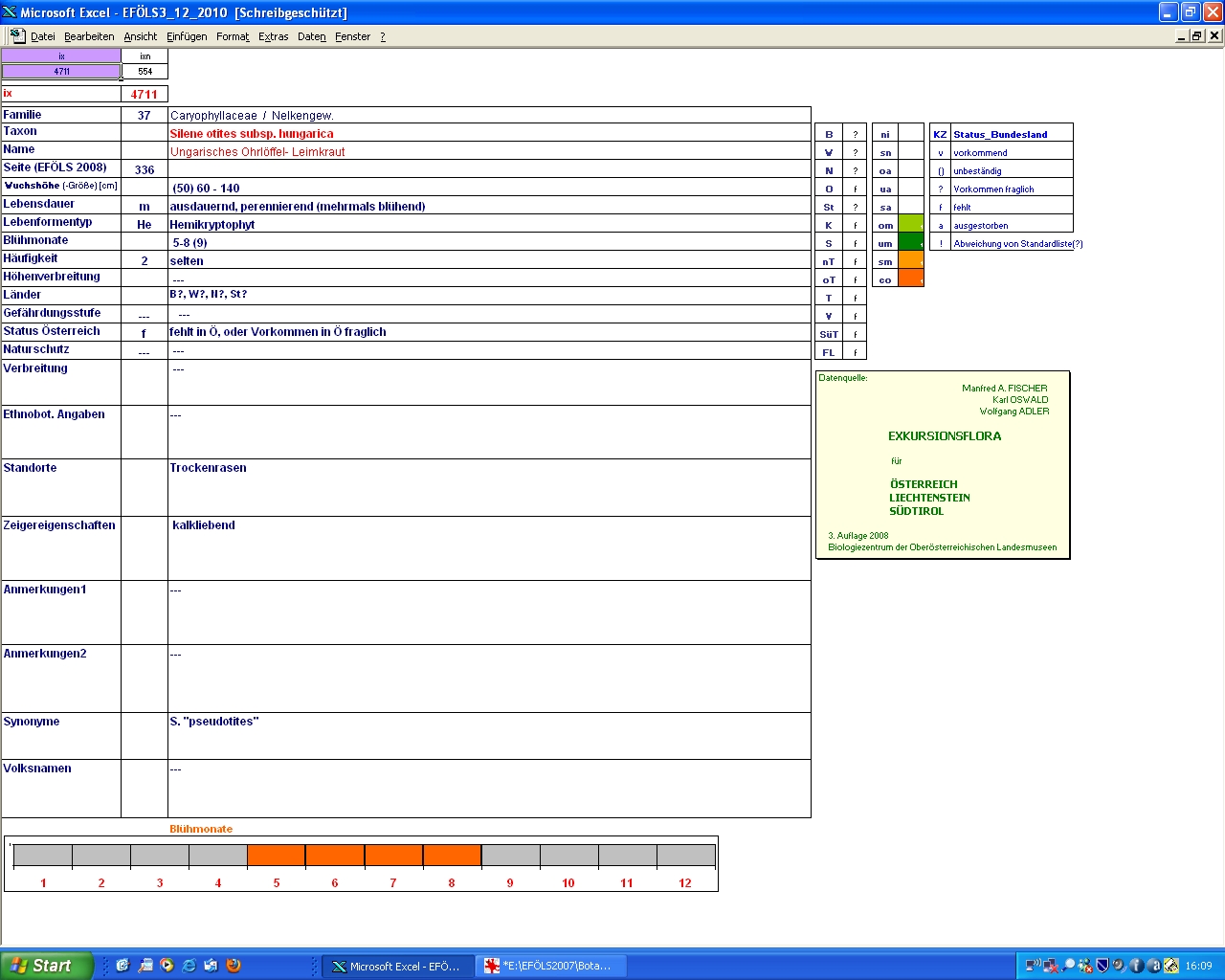Viewport: 1225px width, 980px height.
Task: Open the Einfügen menu
Action: click(187, 36)
